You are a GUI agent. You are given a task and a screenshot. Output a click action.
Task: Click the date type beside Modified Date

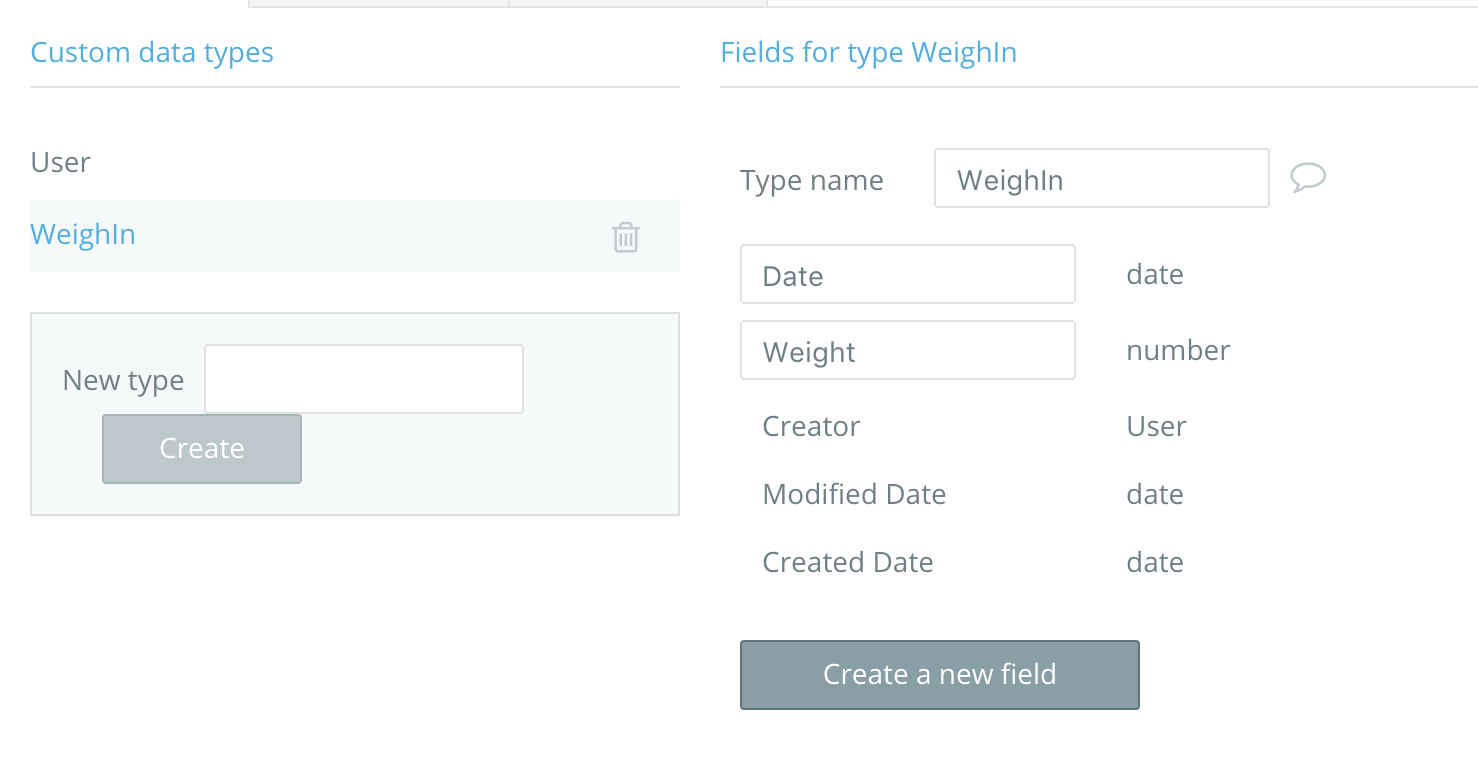pyautogui.click(x=1154, y=495)
